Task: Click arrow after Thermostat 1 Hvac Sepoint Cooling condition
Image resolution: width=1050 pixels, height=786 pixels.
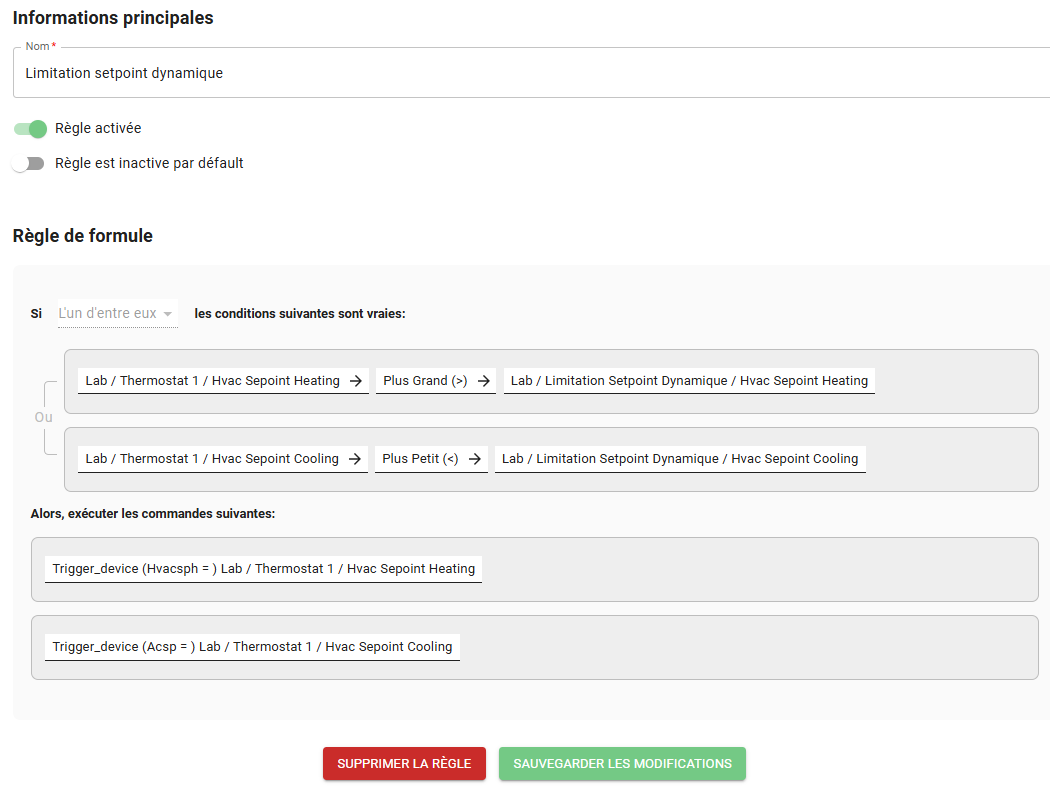Action: [355, 459]
